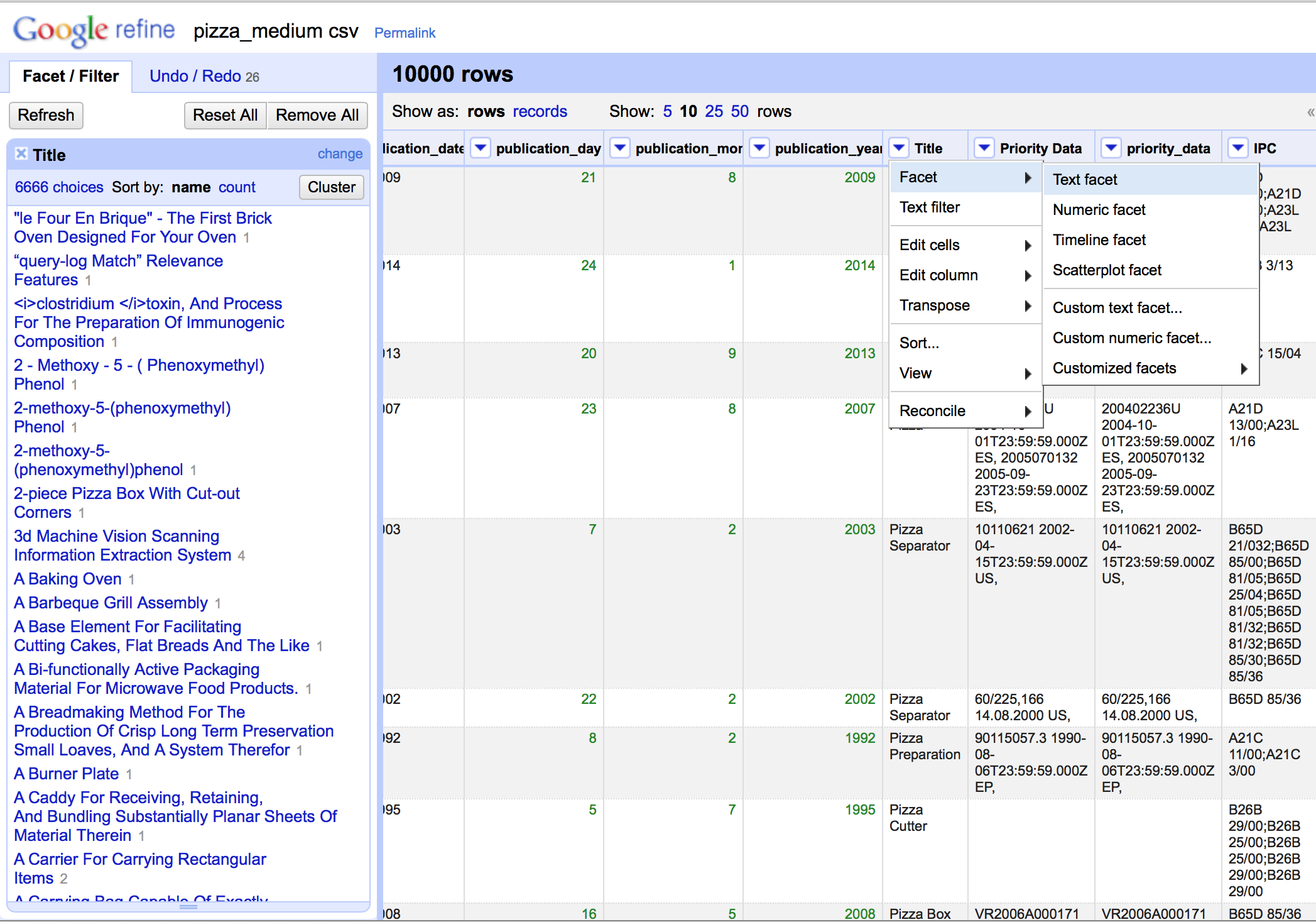Click the Google refine logo
This screenshot has width=1316, height=922.
tap(94, 30)
